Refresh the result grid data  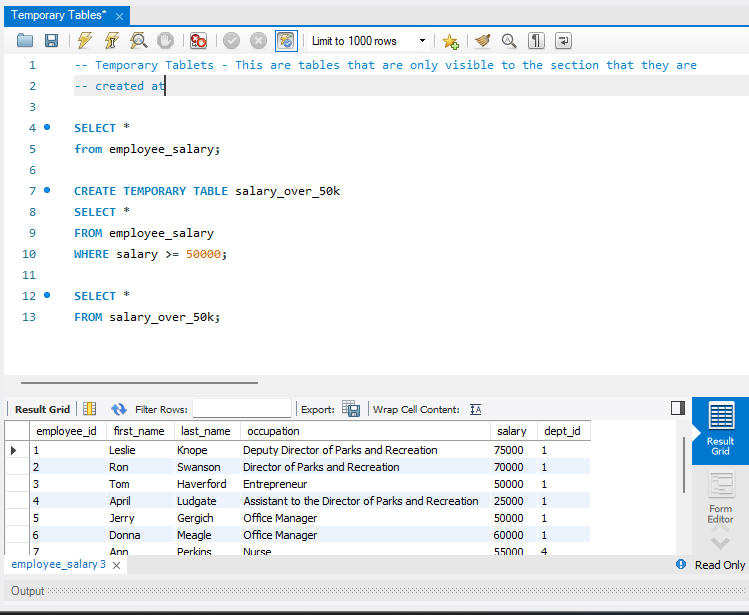pos(118,409)
